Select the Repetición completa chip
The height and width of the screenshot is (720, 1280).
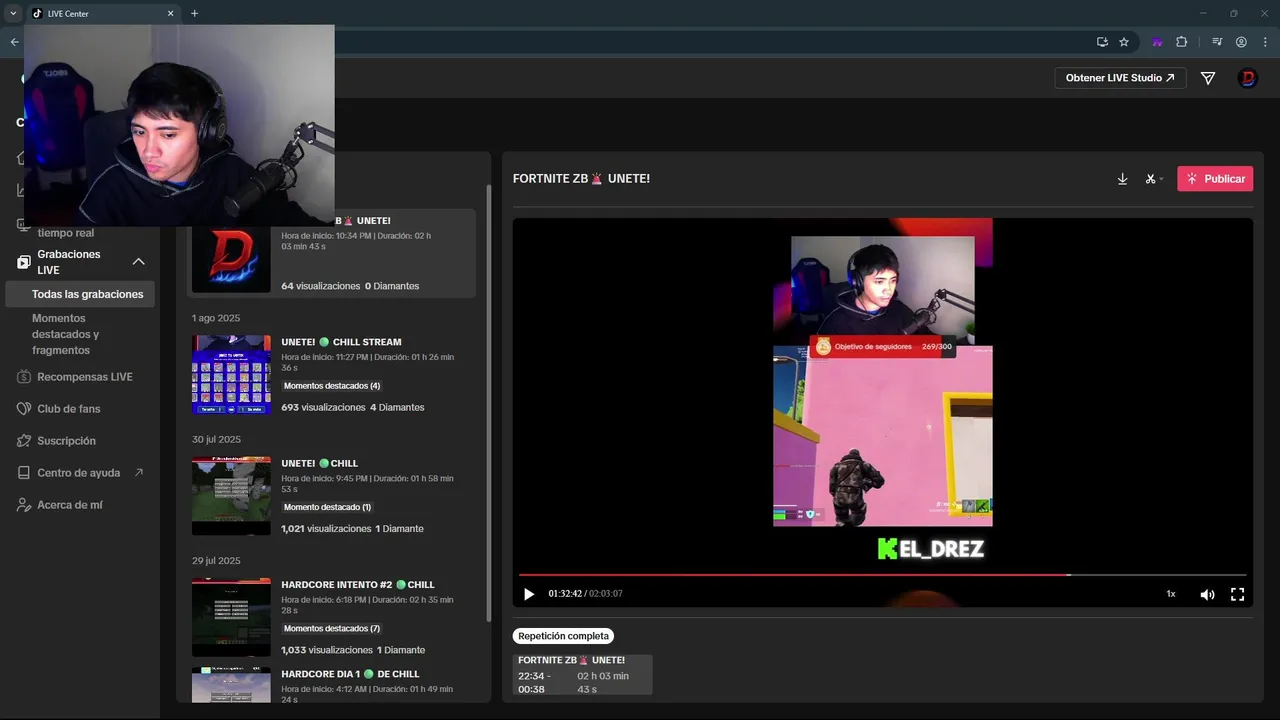(563, 636)
